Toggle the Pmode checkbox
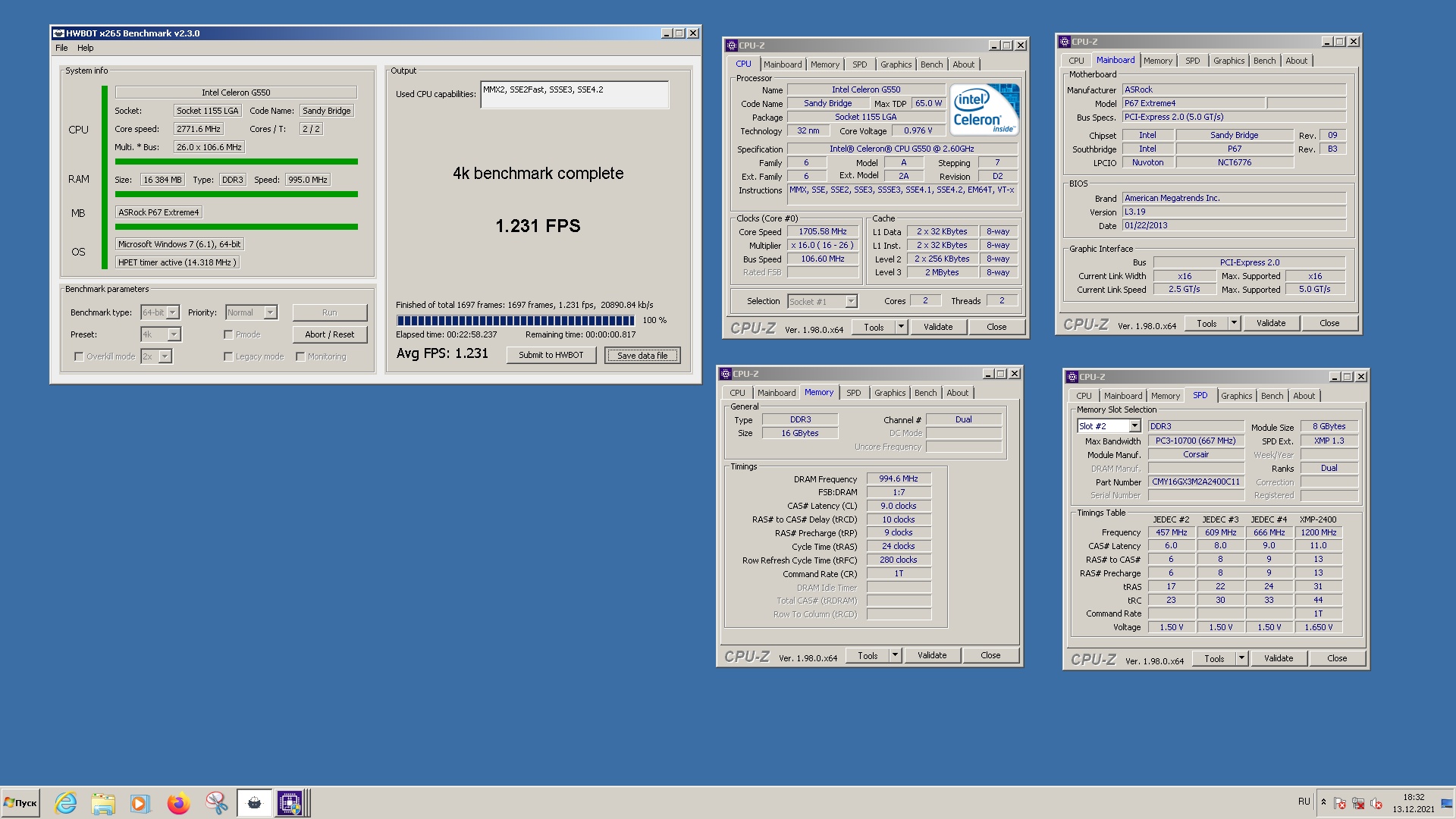 click(x=228, y=334)
